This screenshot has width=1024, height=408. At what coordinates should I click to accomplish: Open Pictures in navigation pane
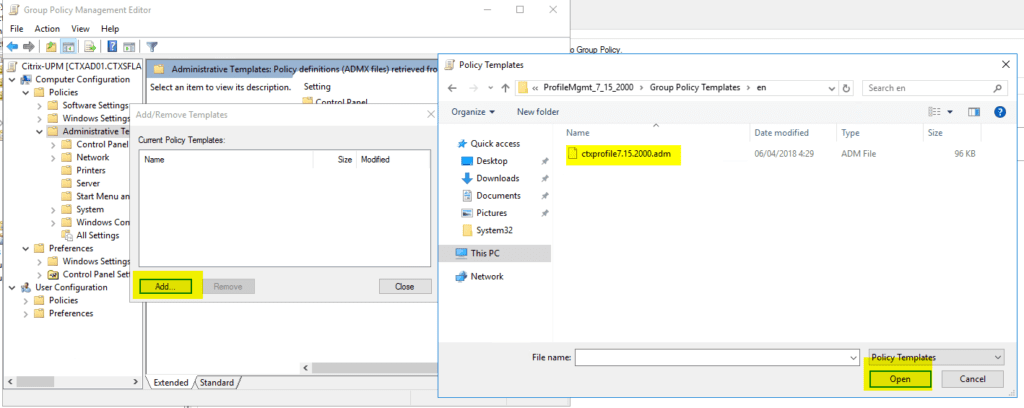click(491, 213)
